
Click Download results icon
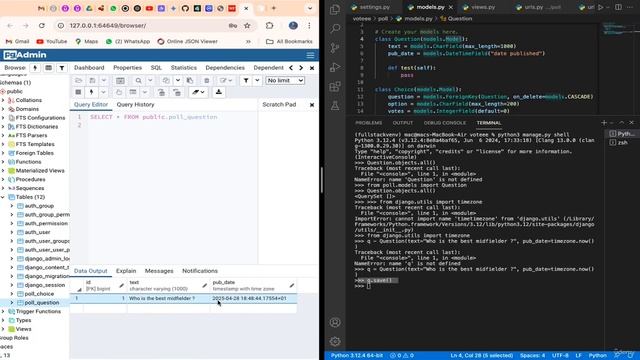[x=219, y=92]
